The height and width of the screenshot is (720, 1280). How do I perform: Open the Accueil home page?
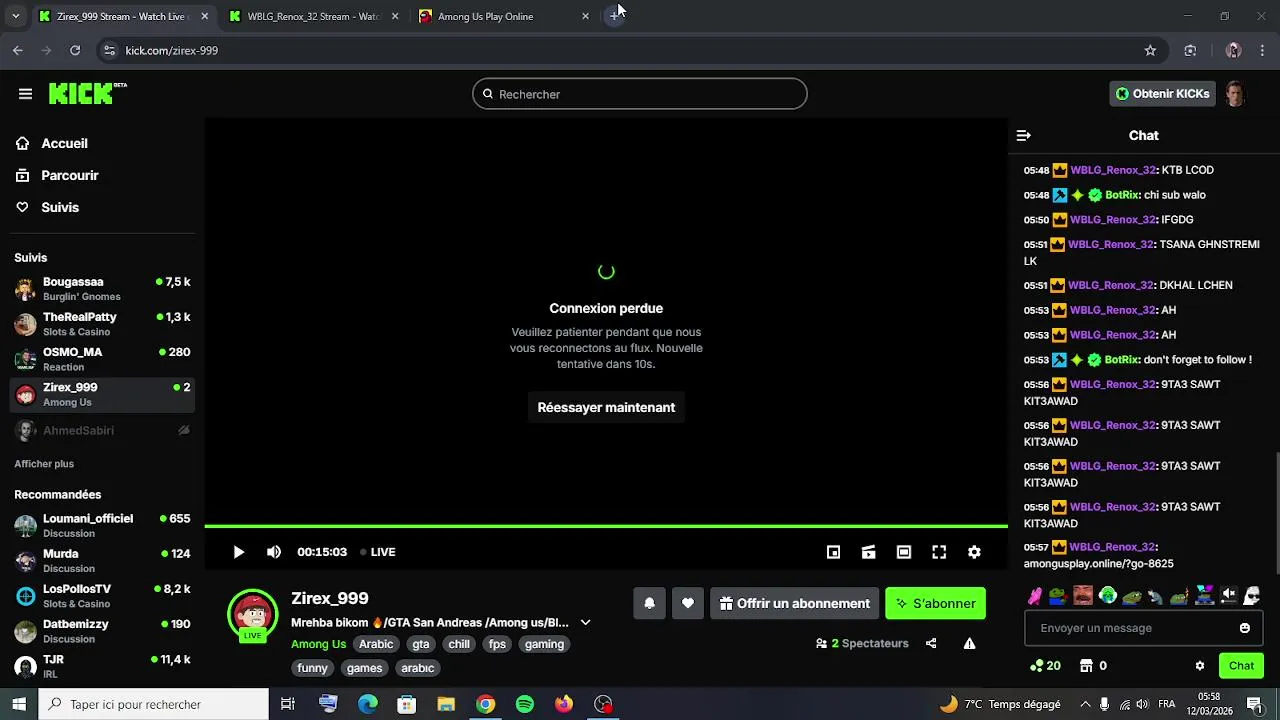pyautogui.click(x=64, y=143)
